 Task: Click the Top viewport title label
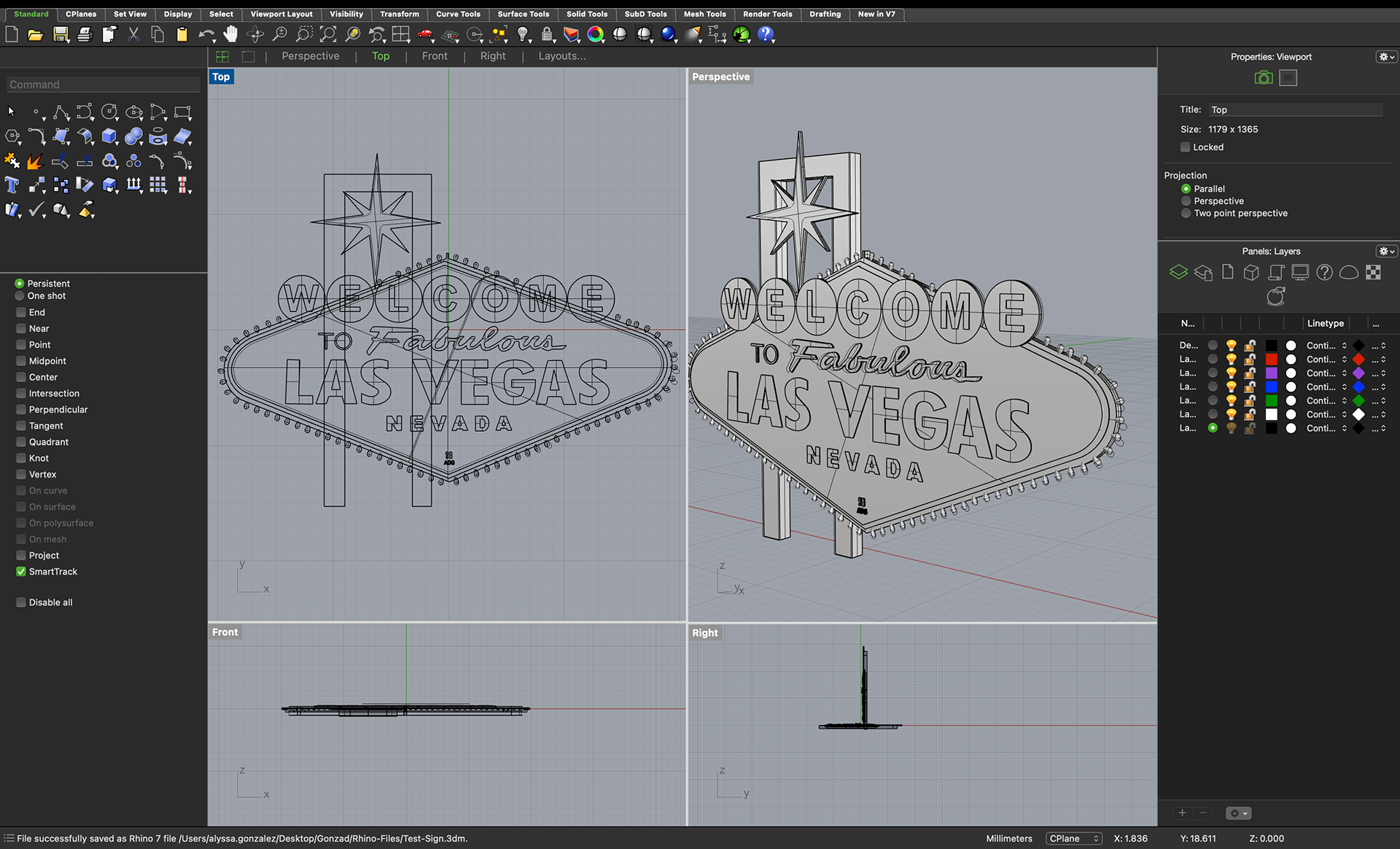tap(221, 77)
